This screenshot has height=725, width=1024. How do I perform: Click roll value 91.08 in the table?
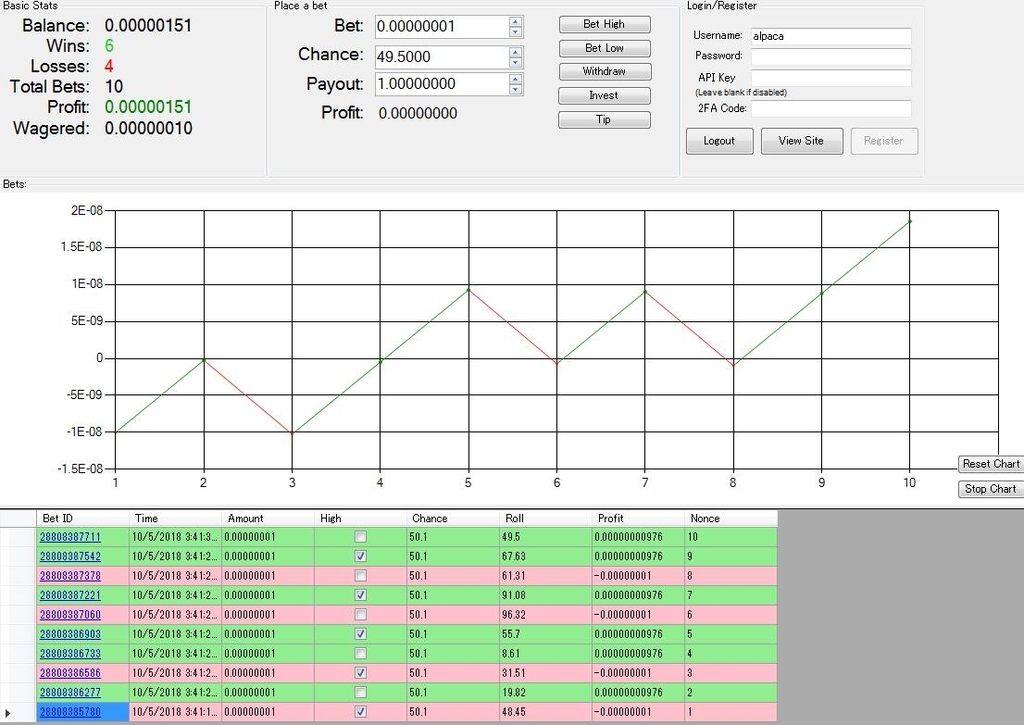click(x=514, y=595)
